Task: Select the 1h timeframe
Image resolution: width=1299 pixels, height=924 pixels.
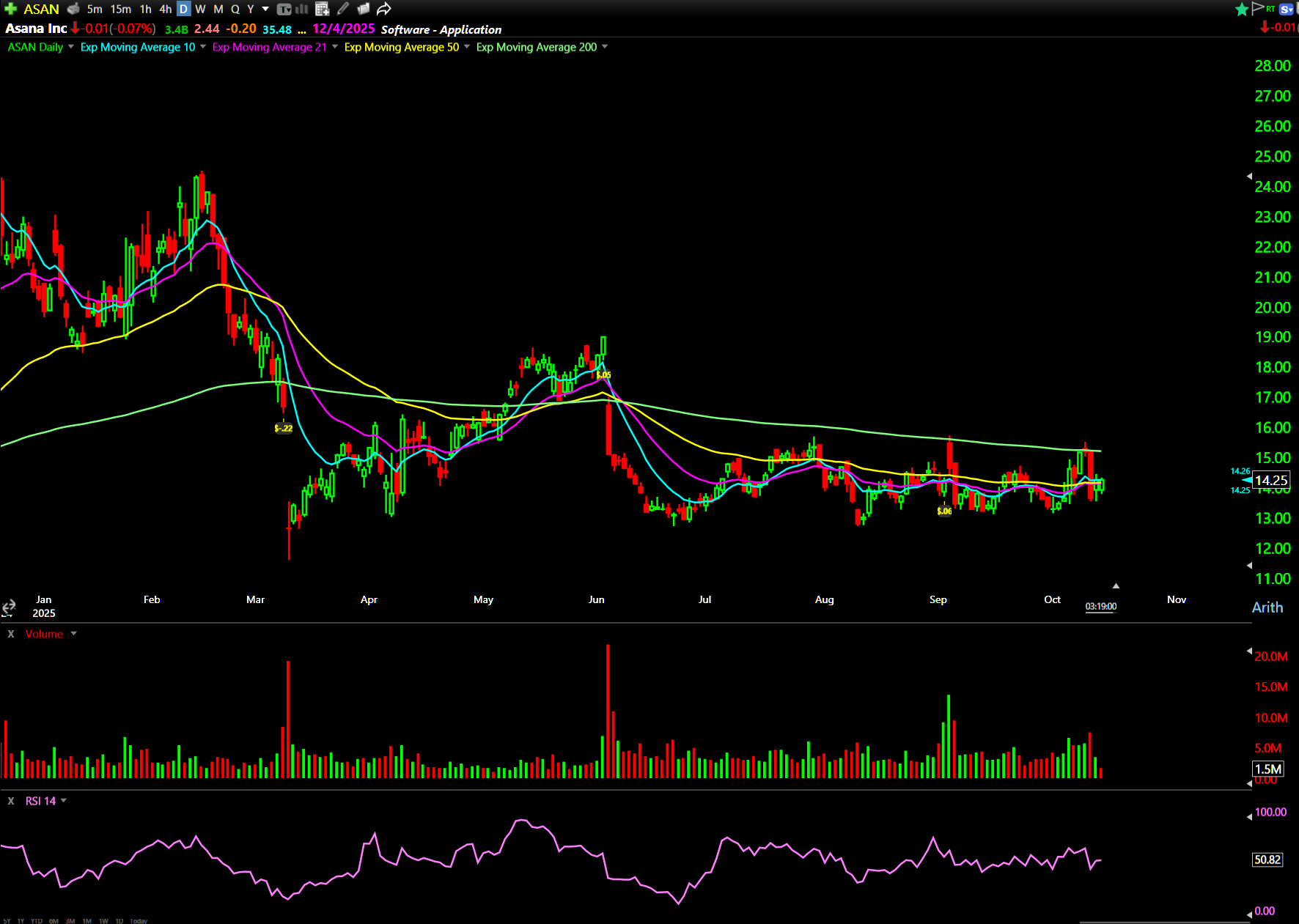Action: (x=145, y=9)
